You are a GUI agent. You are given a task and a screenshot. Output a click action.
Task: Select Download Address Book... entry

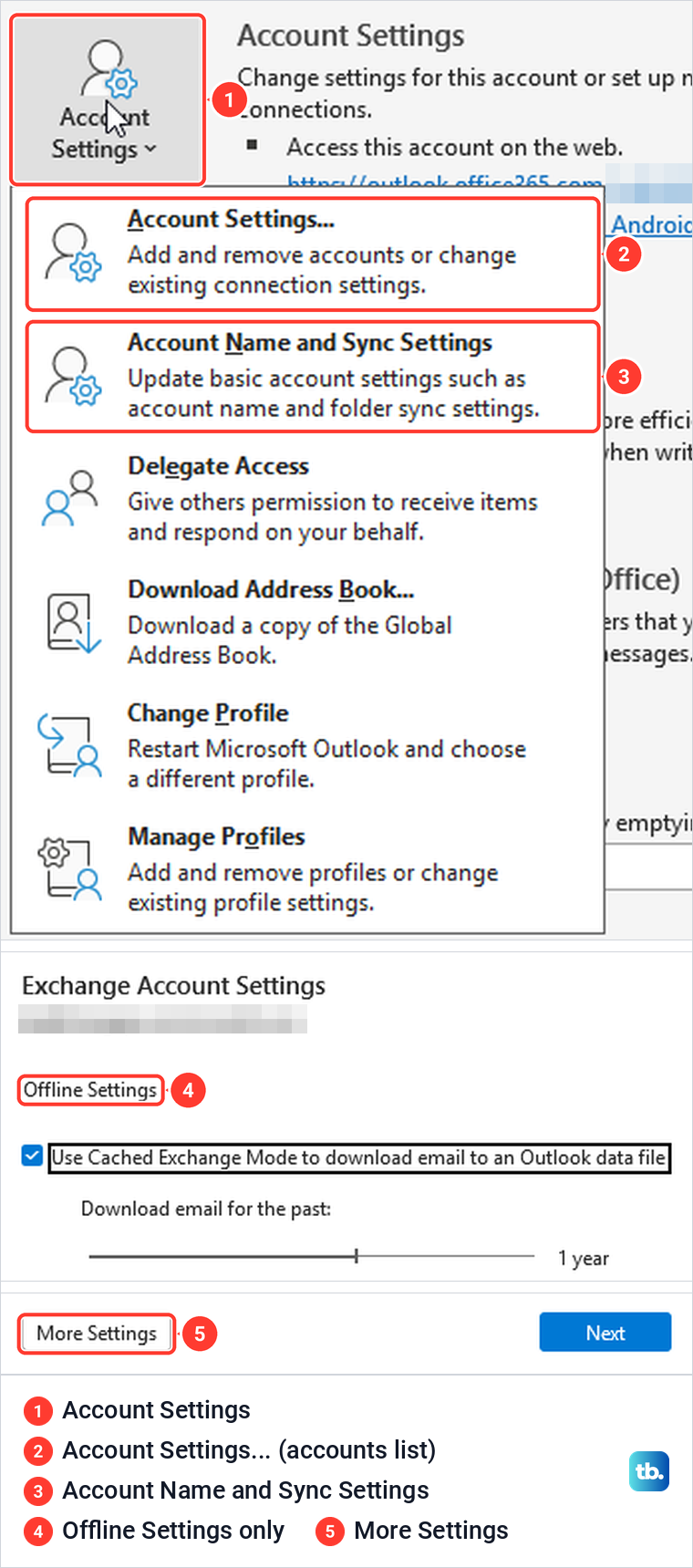(307, 622)
